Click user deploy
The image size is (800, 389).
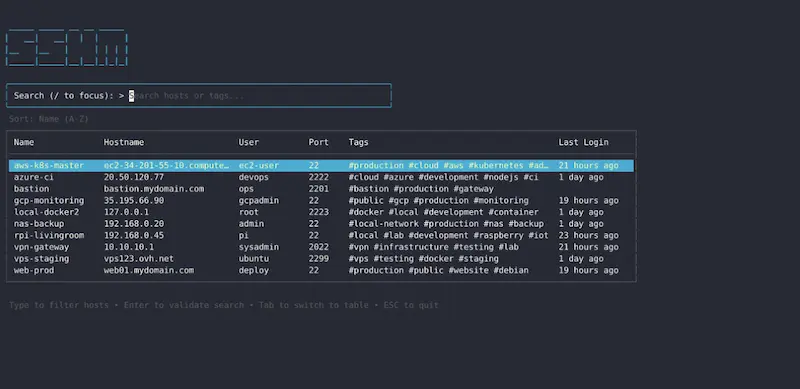(254, 270)
